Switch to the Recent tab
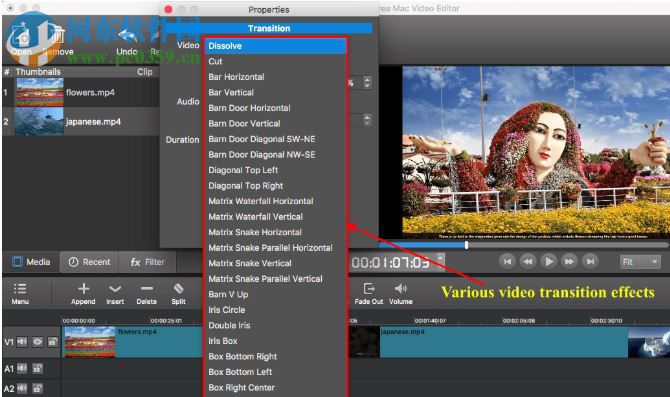Image resolution: width=670 pixels, height=397 pixels. click(90, 262)
